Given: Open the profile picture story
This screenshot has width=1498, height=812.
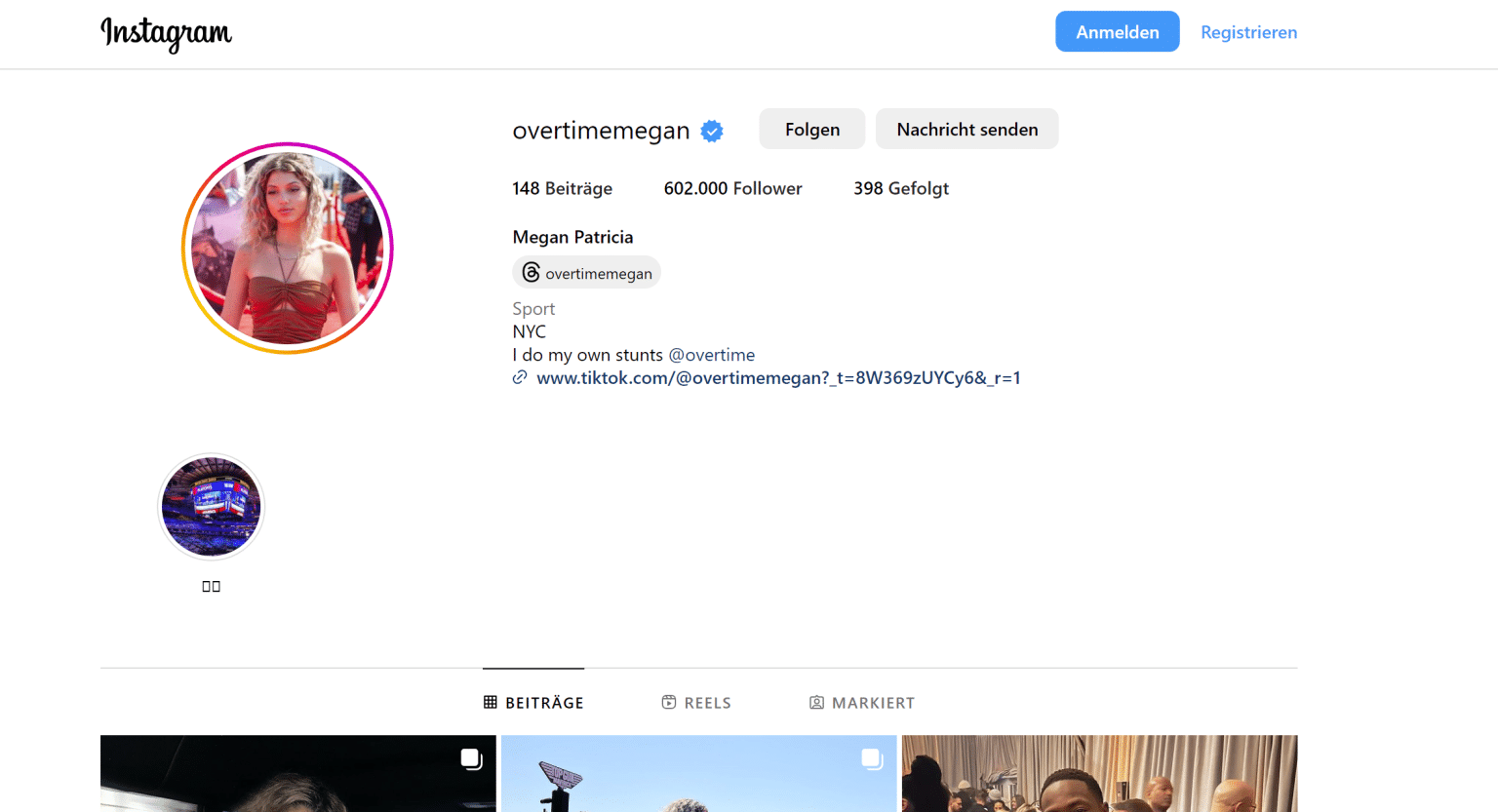Looking at the screenshot, I should (x=287, y=249).
